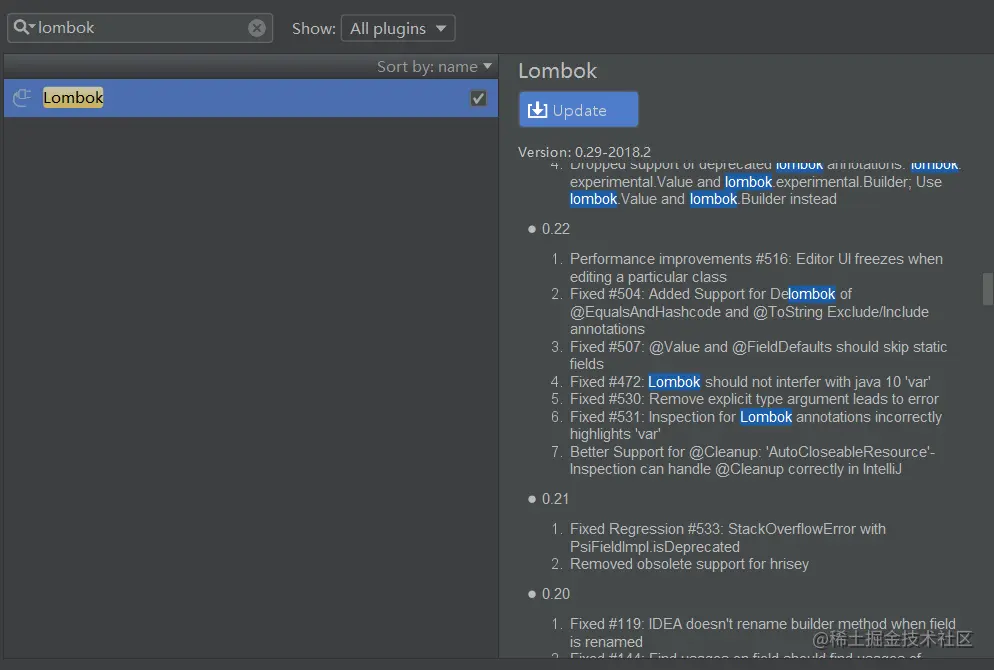Open the All plugins dropdown
This screenshot has width=994, height=670.
(398, 29)
